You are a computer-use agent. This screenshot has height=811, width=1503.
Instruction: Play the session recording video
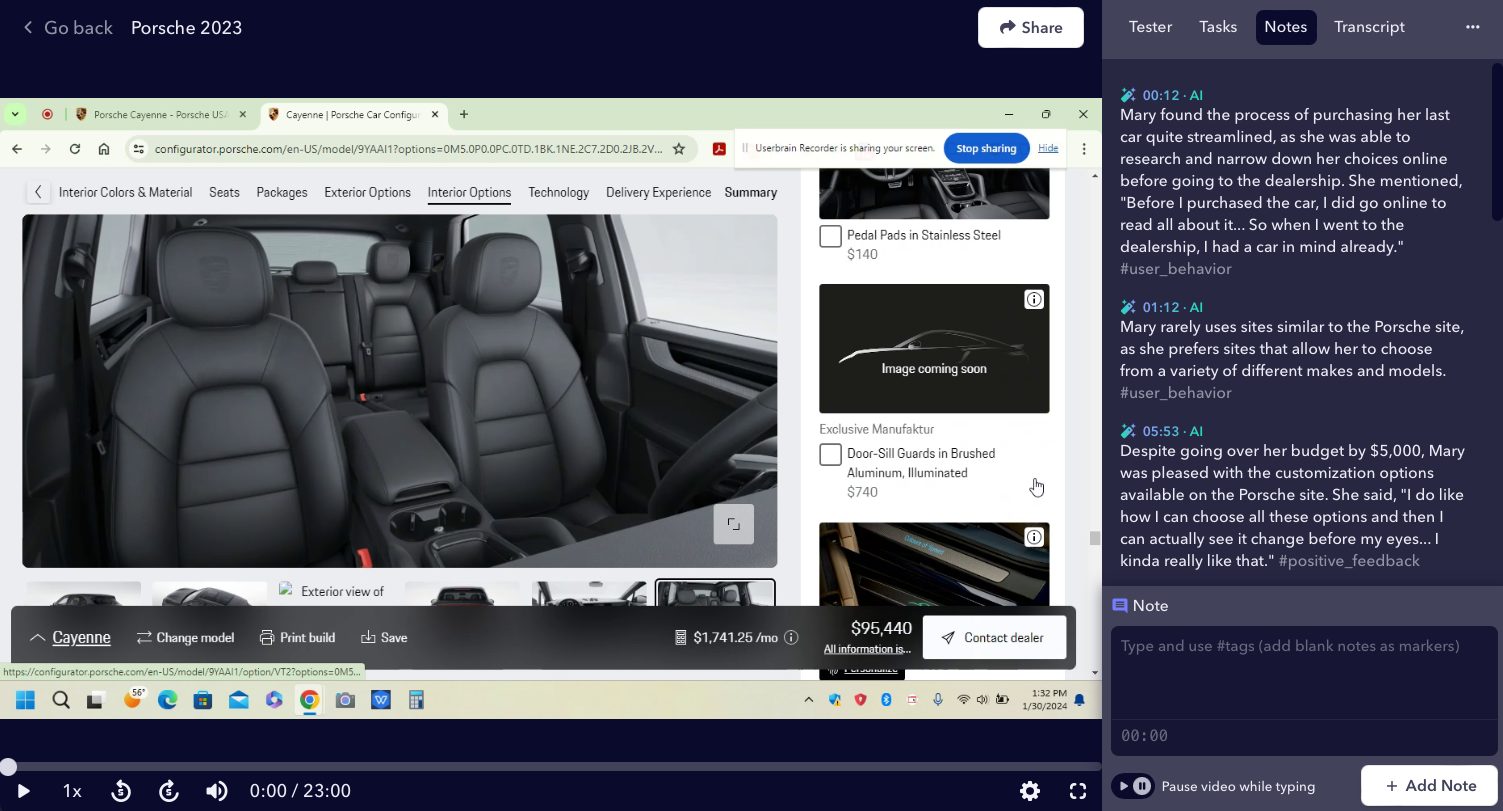[23, 791]
